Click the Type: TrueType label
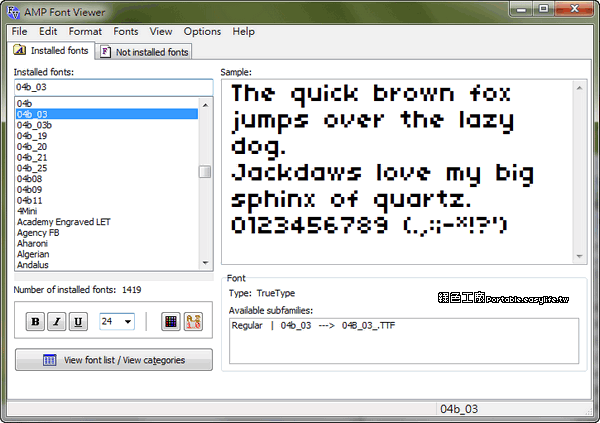The height and width of the screenshot is (423, 600). coord(262,293)
